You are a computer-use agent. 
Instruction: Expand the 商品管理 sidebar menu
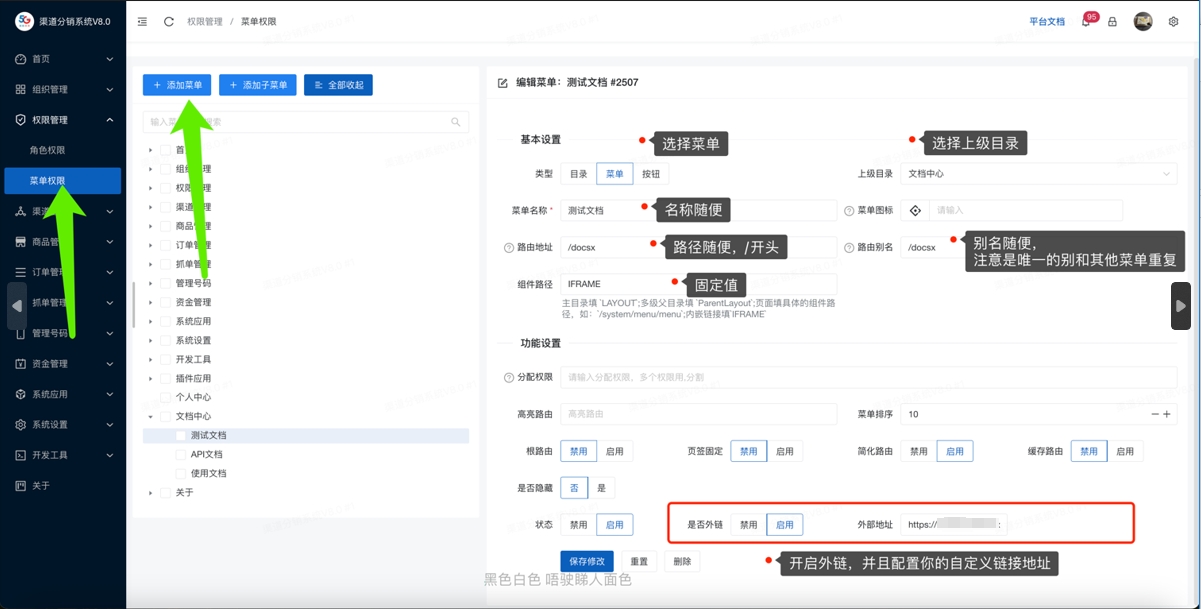tap(62, 242)
